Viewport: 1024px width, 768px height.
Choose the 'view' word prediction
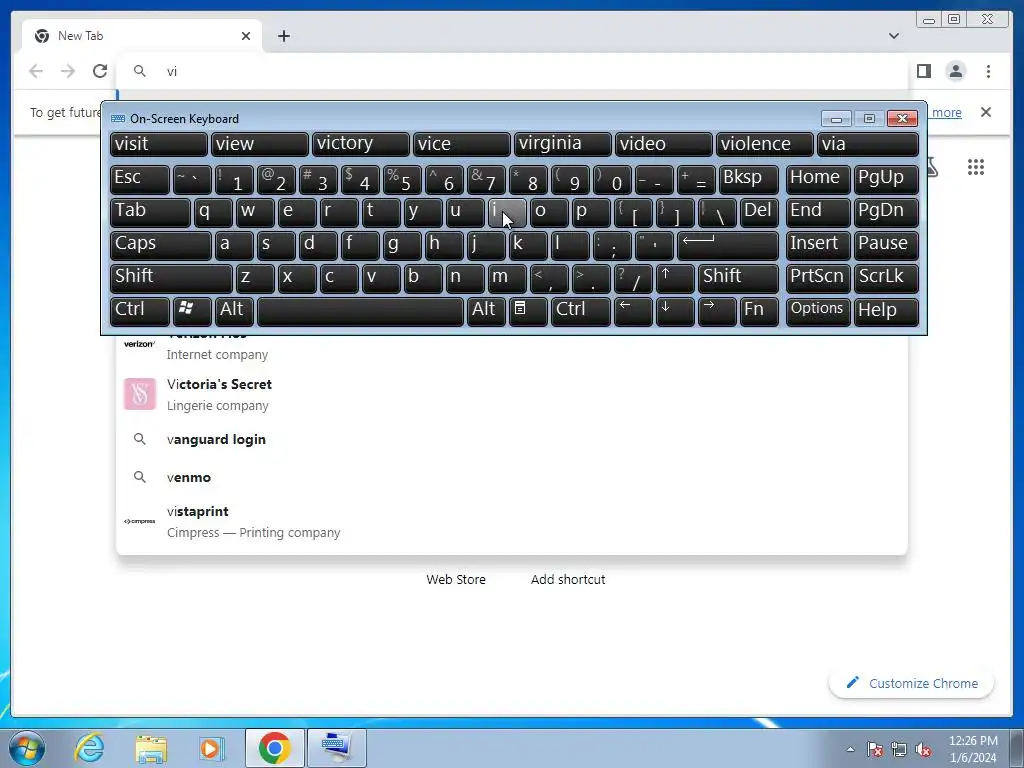(260, 144)
